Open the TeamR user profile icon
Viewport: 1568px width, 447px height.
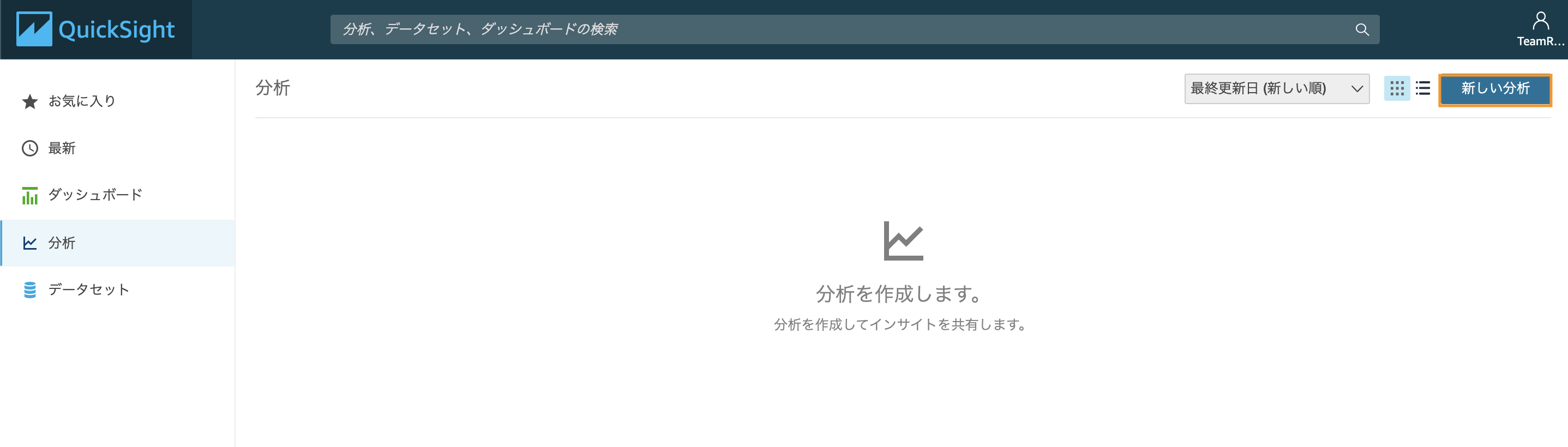point(1540,21)
